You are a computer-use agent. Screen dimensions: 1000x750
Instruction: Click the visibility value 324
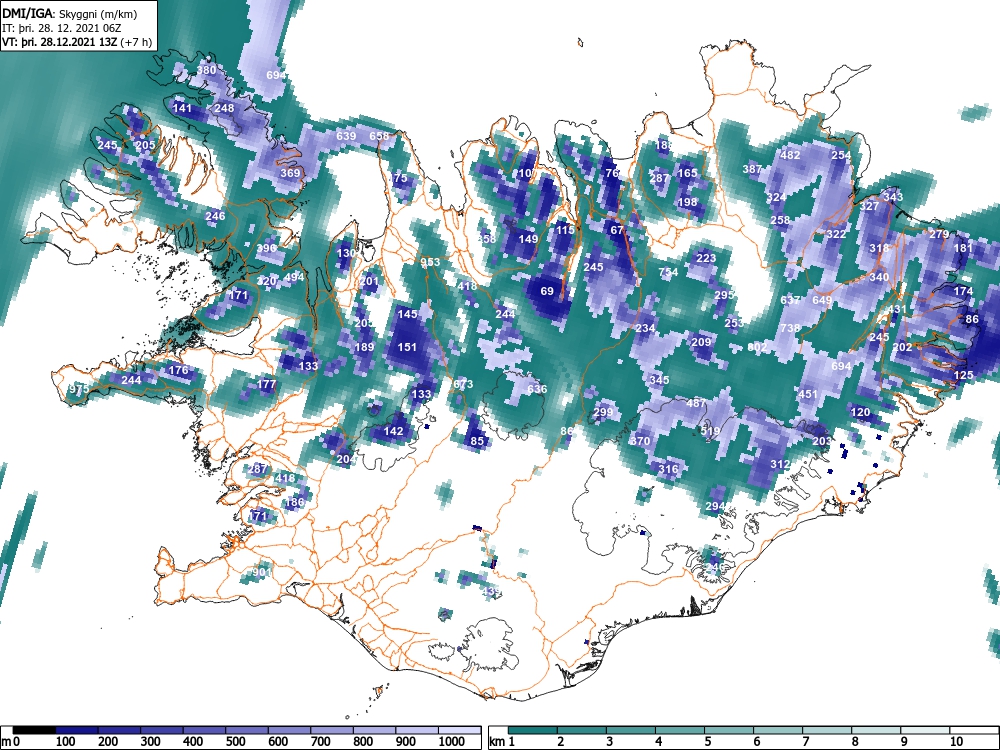point(776,197)
